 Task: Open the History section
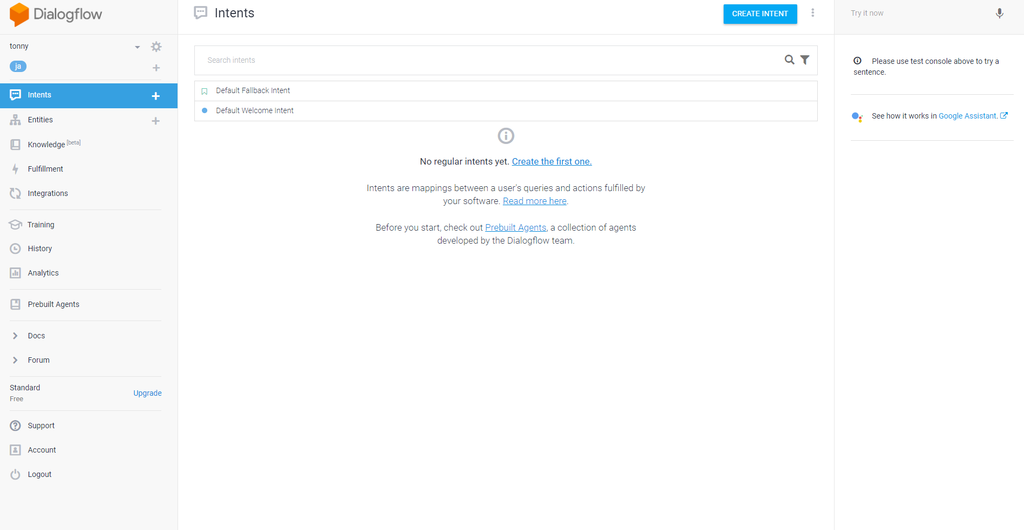[39, 249]
